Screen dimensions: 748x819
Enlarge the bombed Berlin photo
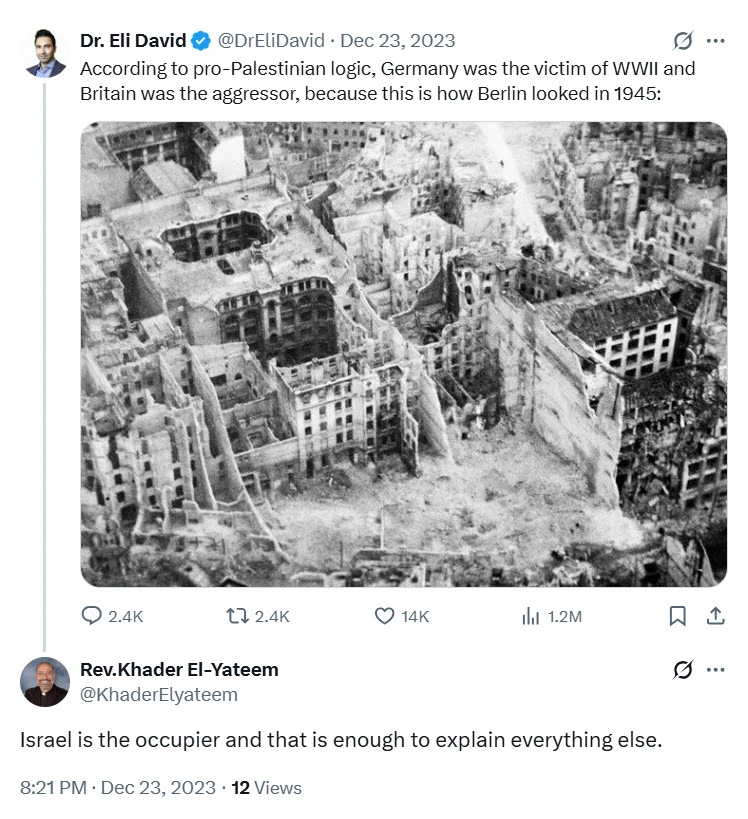404,354
